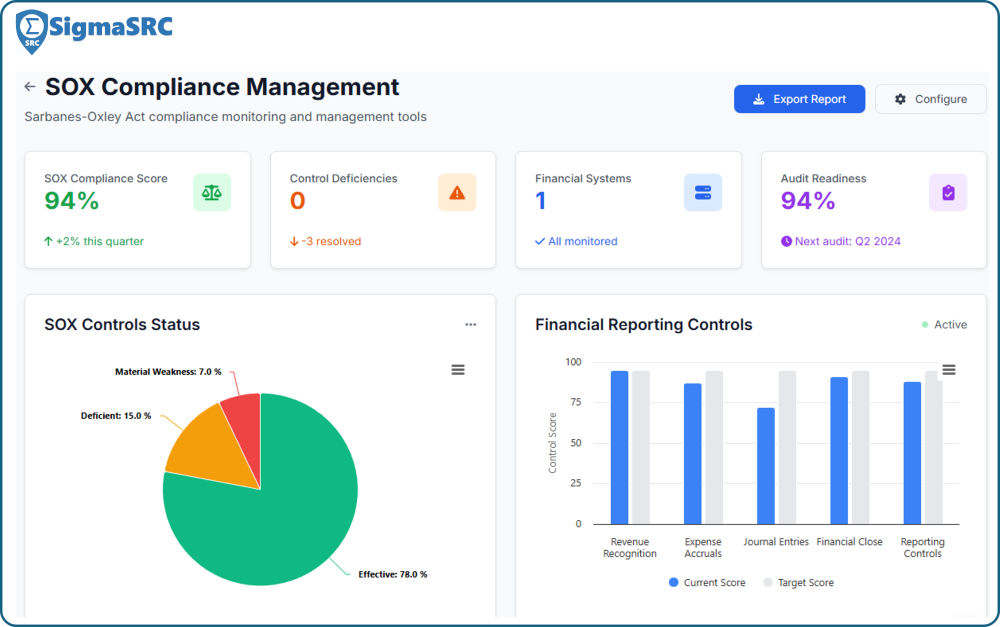Click the SOX Compliance Score 94% value

[71, 201]
